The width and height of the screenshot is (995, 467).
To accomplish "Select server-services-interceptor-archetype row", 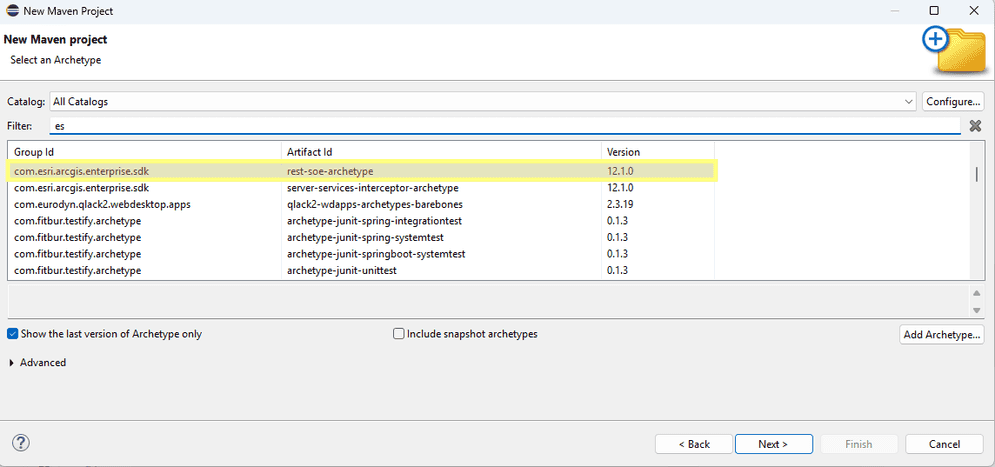I will coord(362,188).
